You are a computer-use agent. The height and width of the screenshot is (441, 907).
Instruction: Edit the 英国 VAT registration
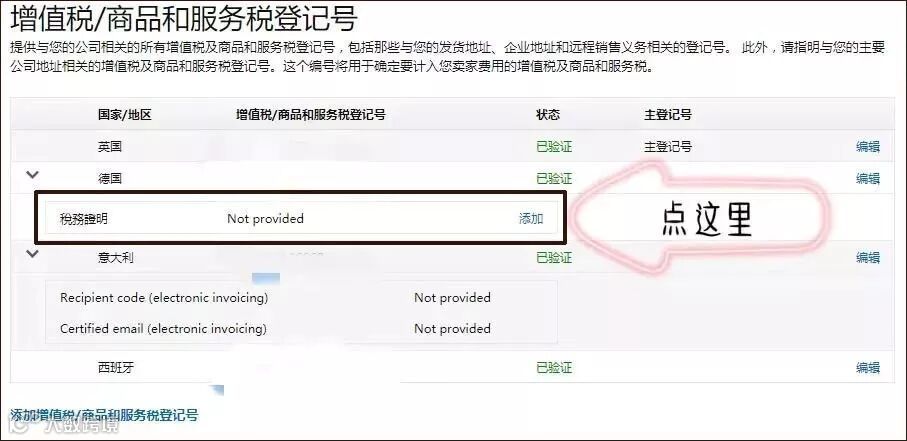point(868,147)
